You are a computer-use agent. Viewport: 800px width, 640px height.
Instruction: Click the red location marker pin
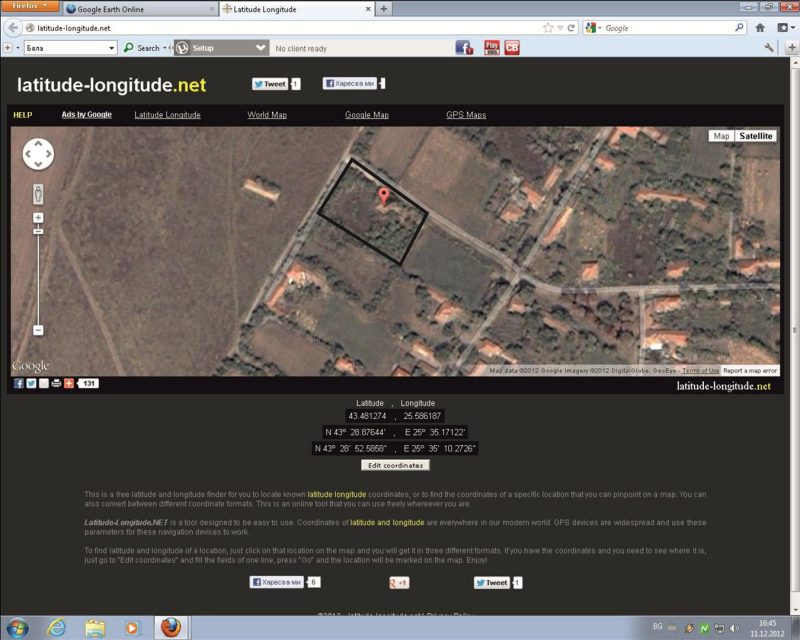click(x=382, y=196)
